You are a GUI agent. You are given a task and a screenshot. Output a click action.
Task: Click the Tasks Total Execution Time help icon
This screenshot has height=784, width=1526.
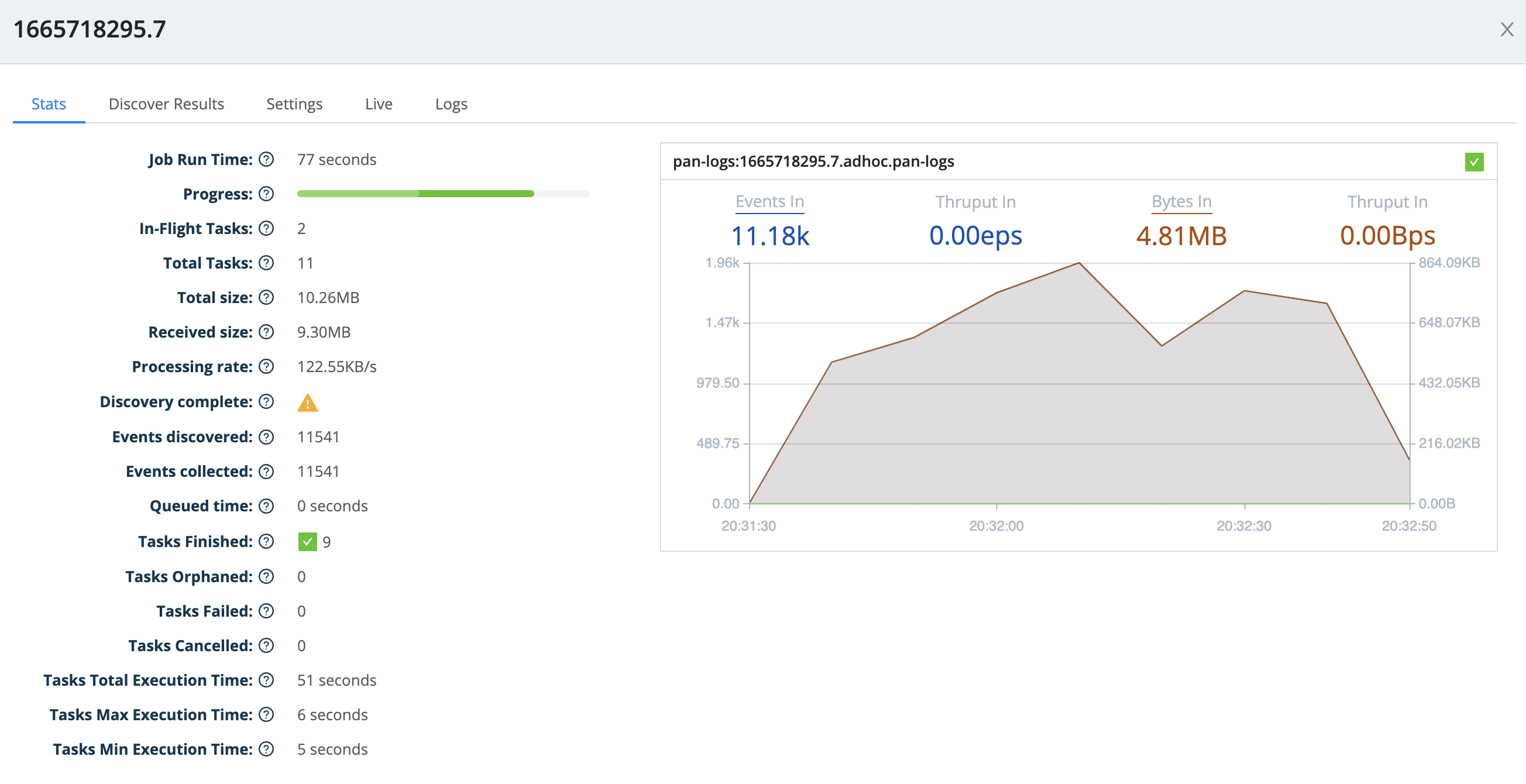267,680
